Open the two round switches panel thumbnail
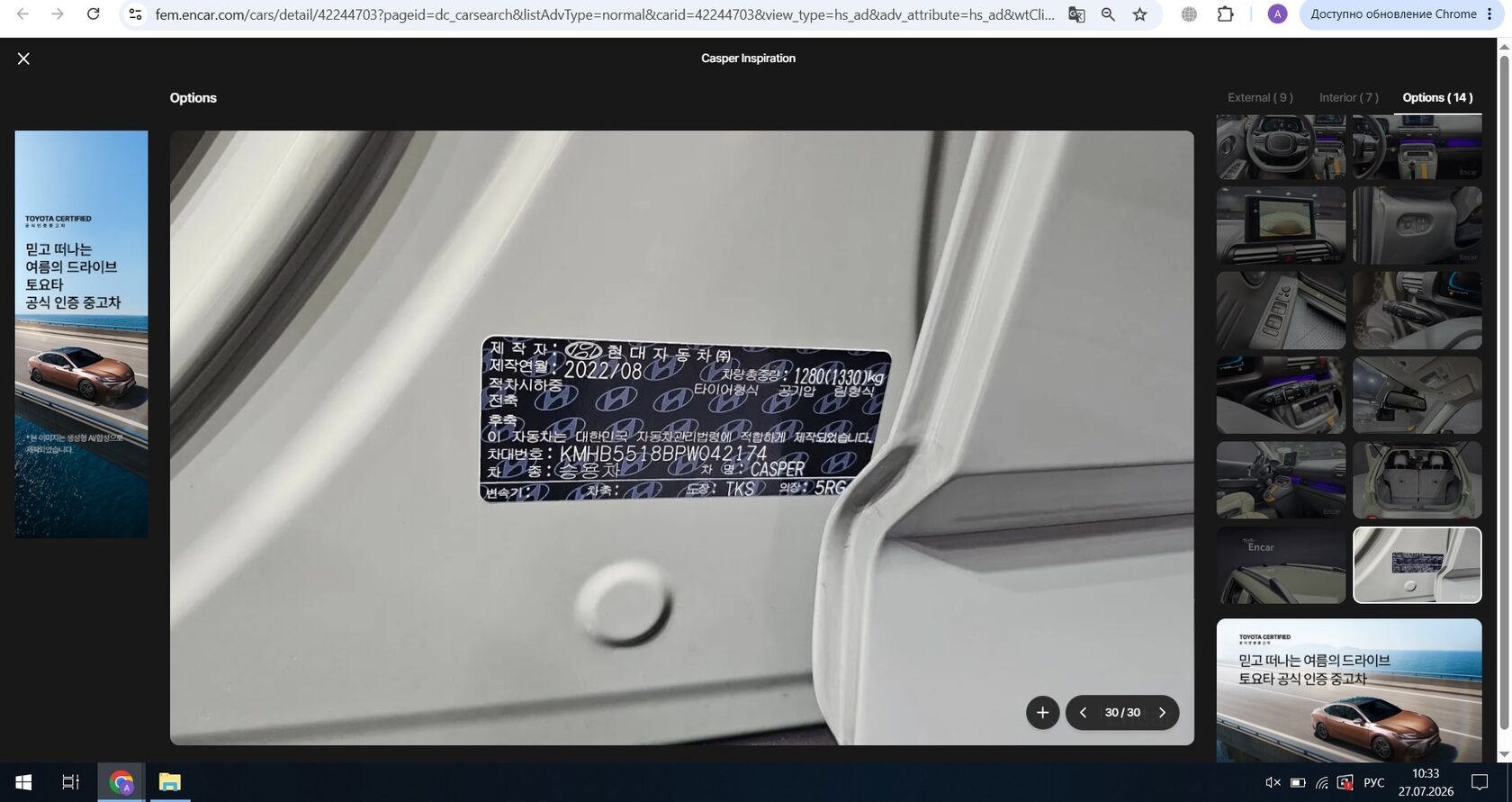 [x=1417, y=225]
